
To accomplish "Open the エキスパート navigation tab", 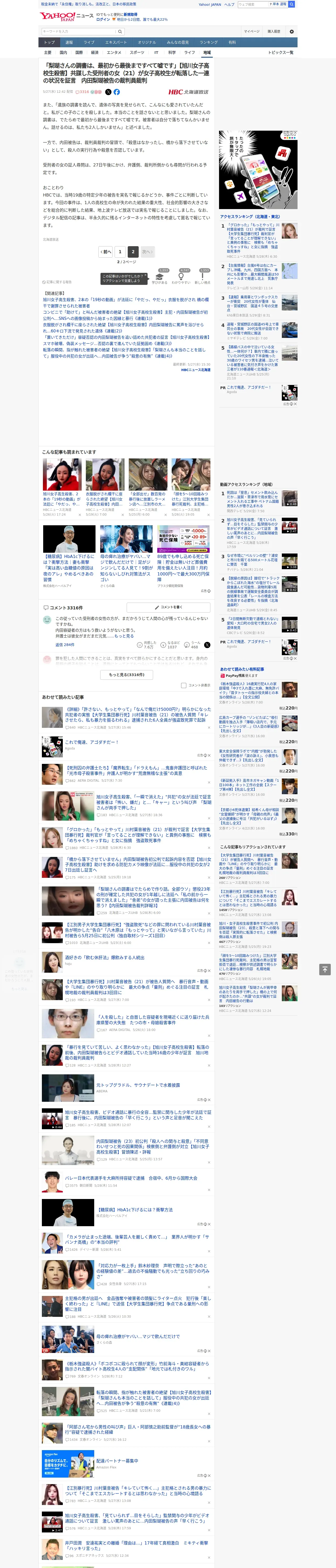I will coord(116,43).
